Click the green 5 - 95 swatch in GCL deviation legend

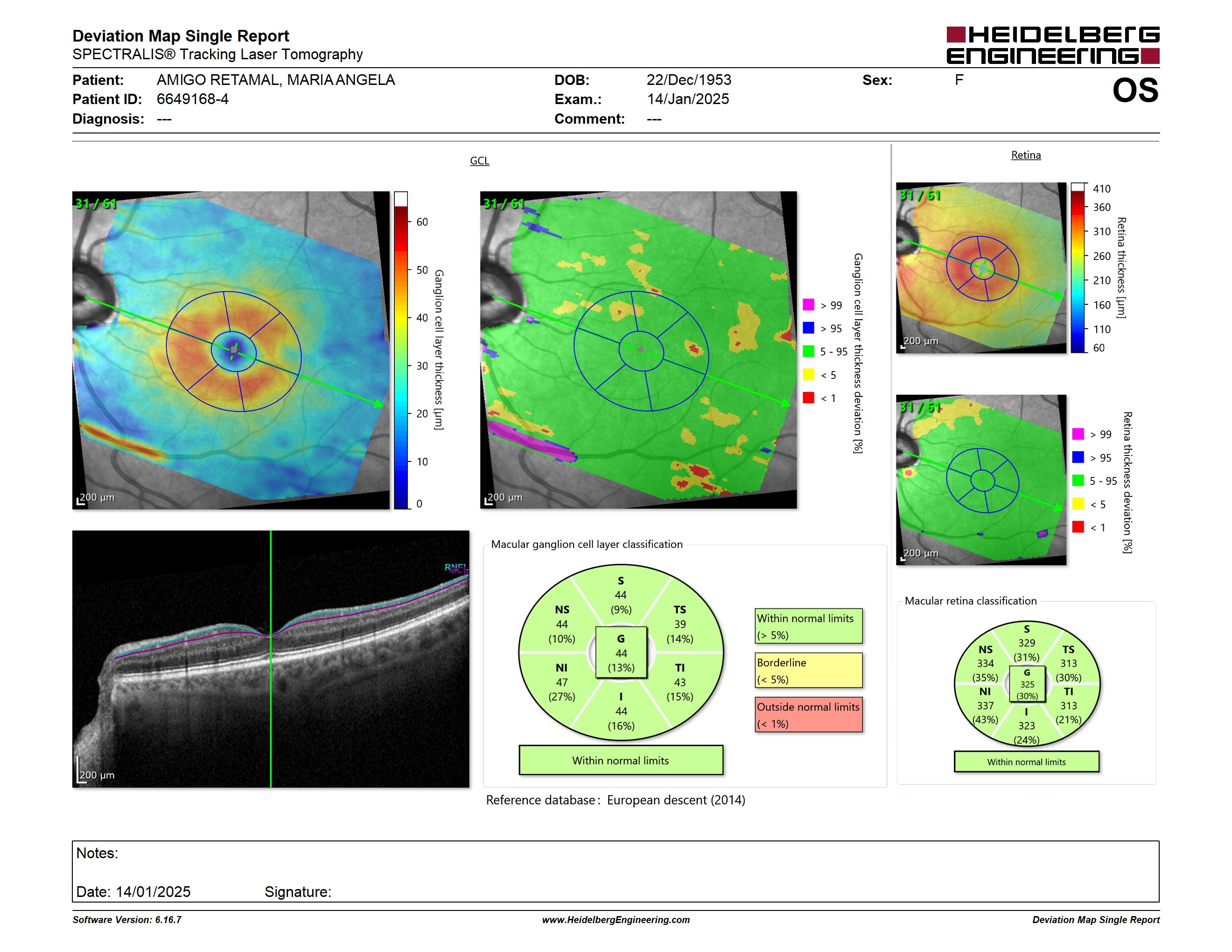point(808,351)
